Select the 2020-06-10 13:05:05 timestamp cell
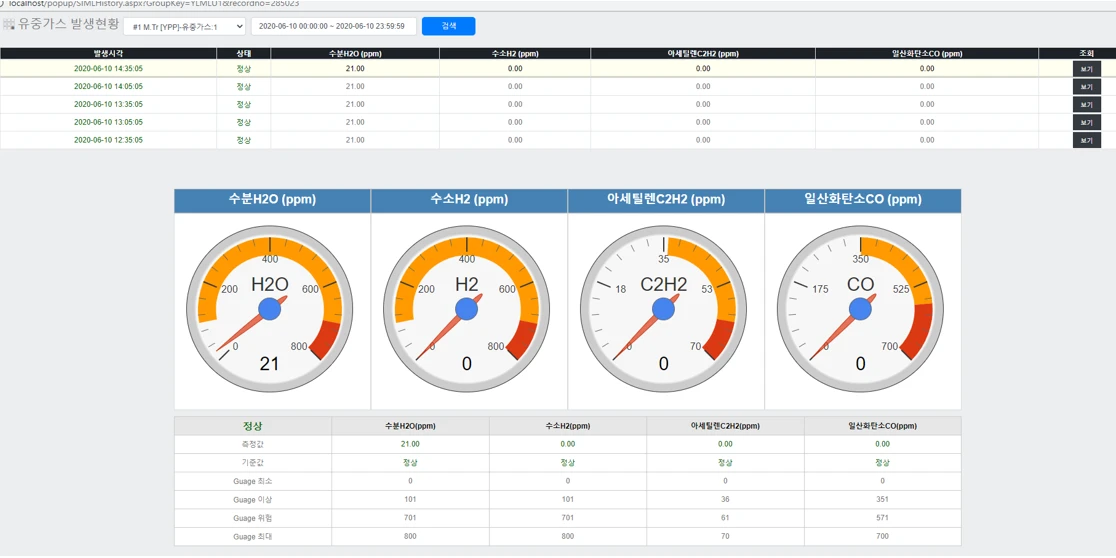Image resolution: width=1116 pixels, height=558 pixels. 108,122
